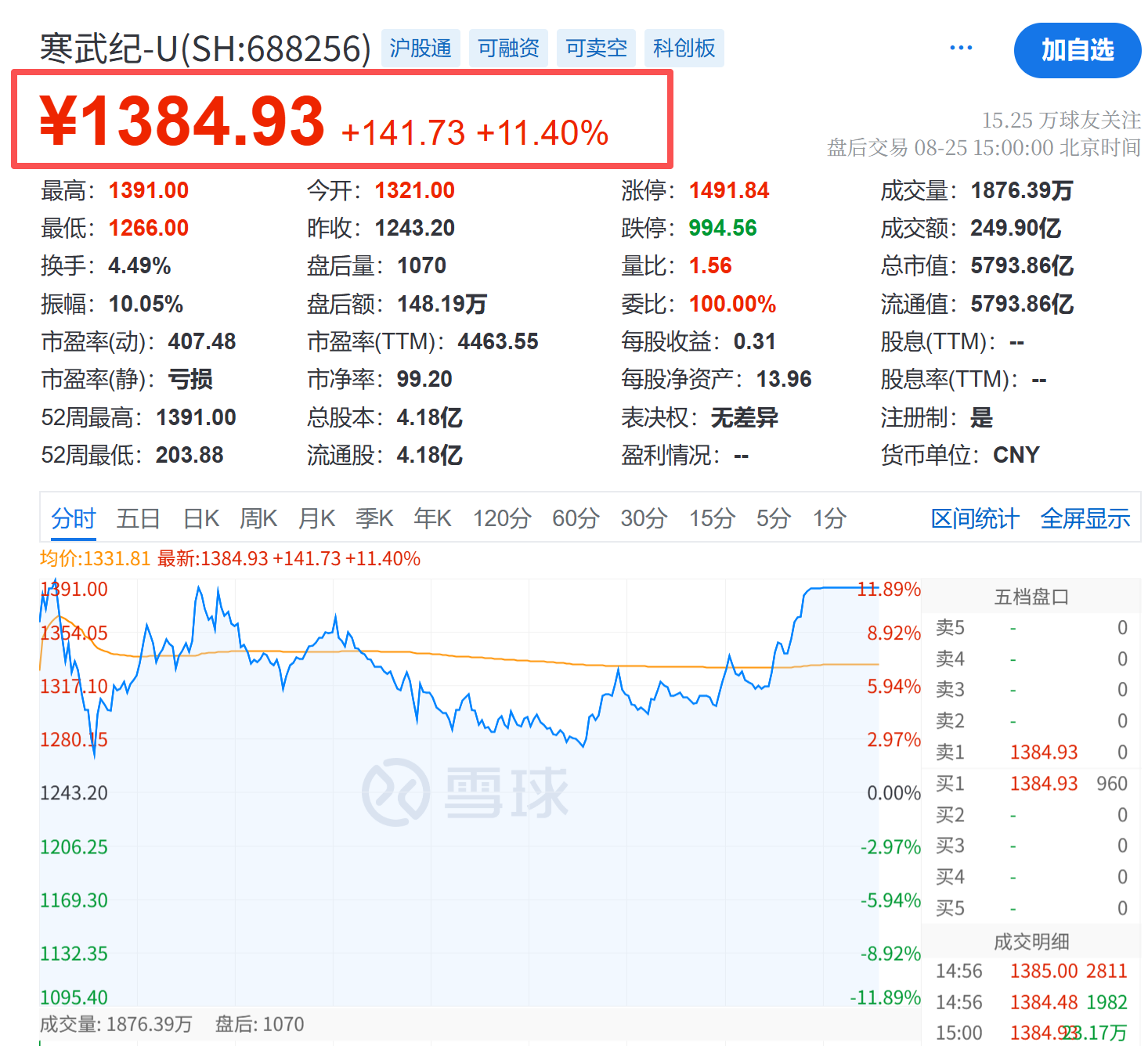The height and width of the screenshot is (1046, 1148).
Task: Click the 买5 order book row
Action: (1031, 908)
